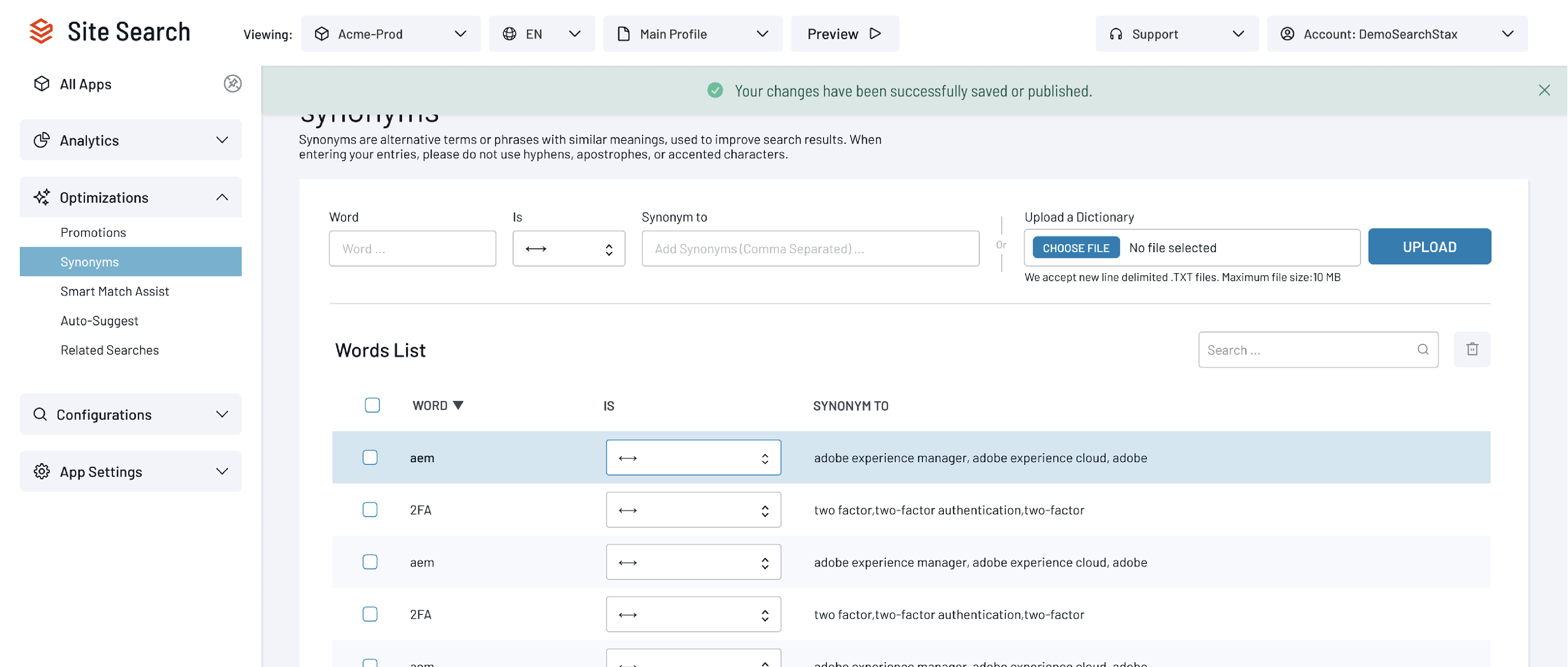Open the direction dropdown in first aem row
The height and width of the screenshot is (667, 1568).
(x=693, y=457)
